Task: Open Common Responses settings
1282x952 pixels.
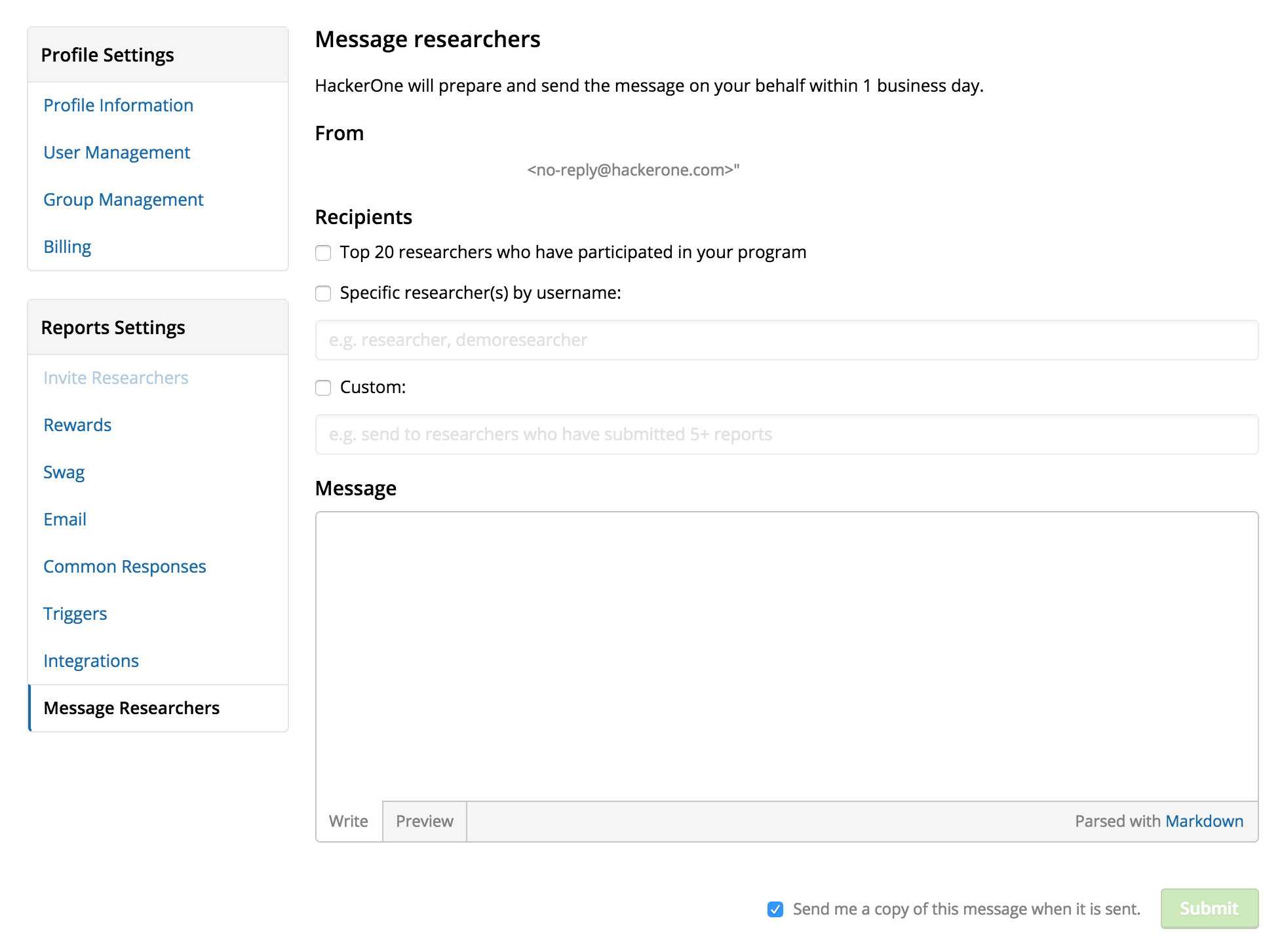Action: click(125, 567)
